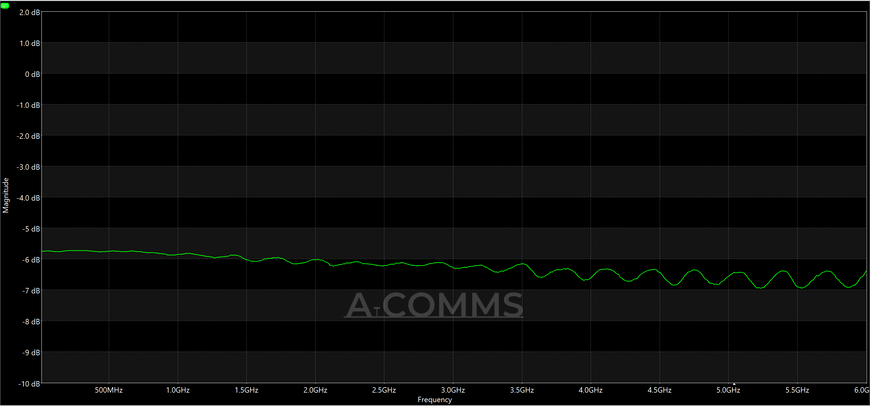Screen dimensions: 870x406
Task: Click the '4.0GHz' frequency label
Action: [x=591, y=390]
